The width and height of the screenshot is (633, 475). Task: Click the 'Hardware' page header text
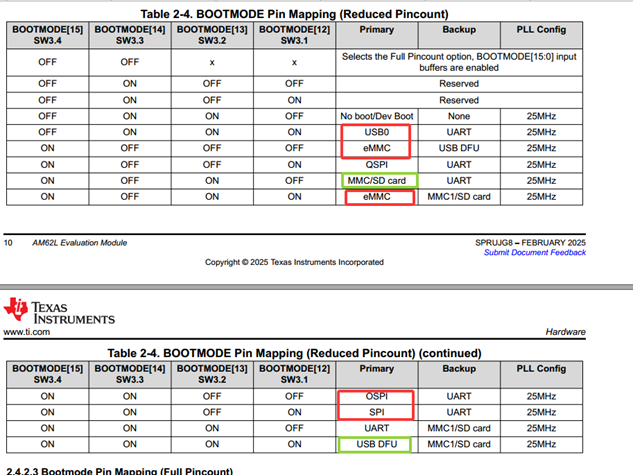[566, 332]
